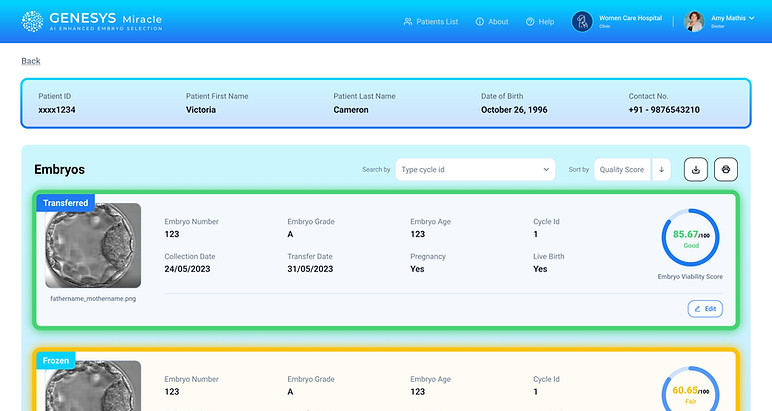
Task: Edit the Transferred embryo record
Action: (x=705, y=309)
